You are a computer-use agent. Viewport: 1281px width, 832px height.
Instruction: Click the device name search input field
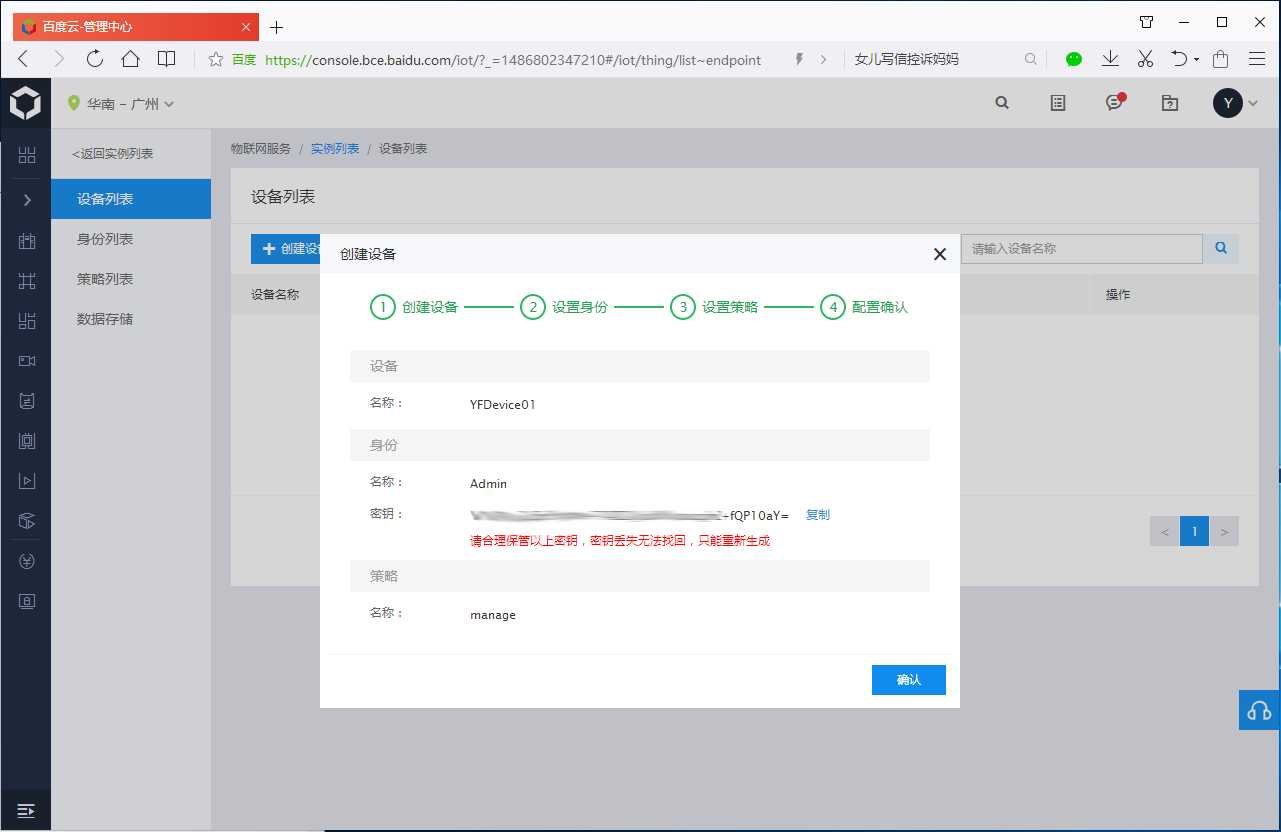coord(1082,248)
